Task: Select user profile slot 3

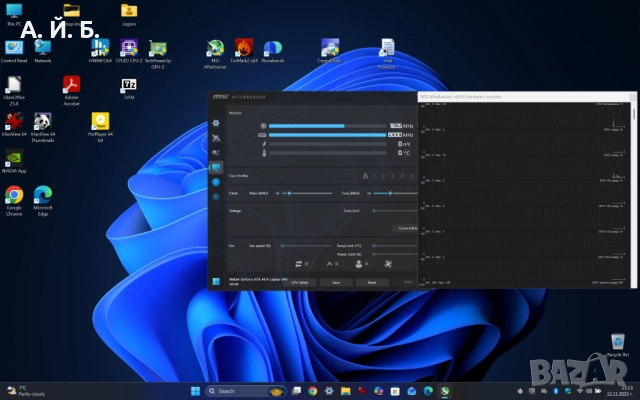Action: pyautogui.click(x=393, y=176)
